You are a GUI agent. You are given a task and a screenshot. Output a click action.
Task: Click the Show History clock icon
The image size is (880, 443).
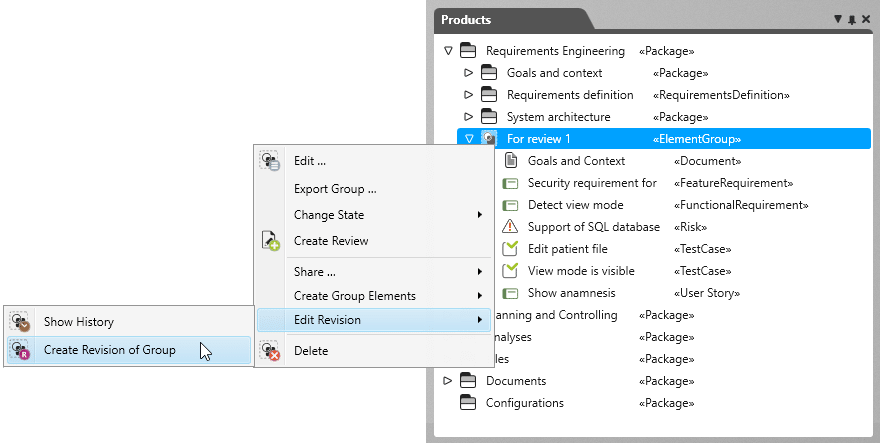pyautogui.click(x=20, y=322)
